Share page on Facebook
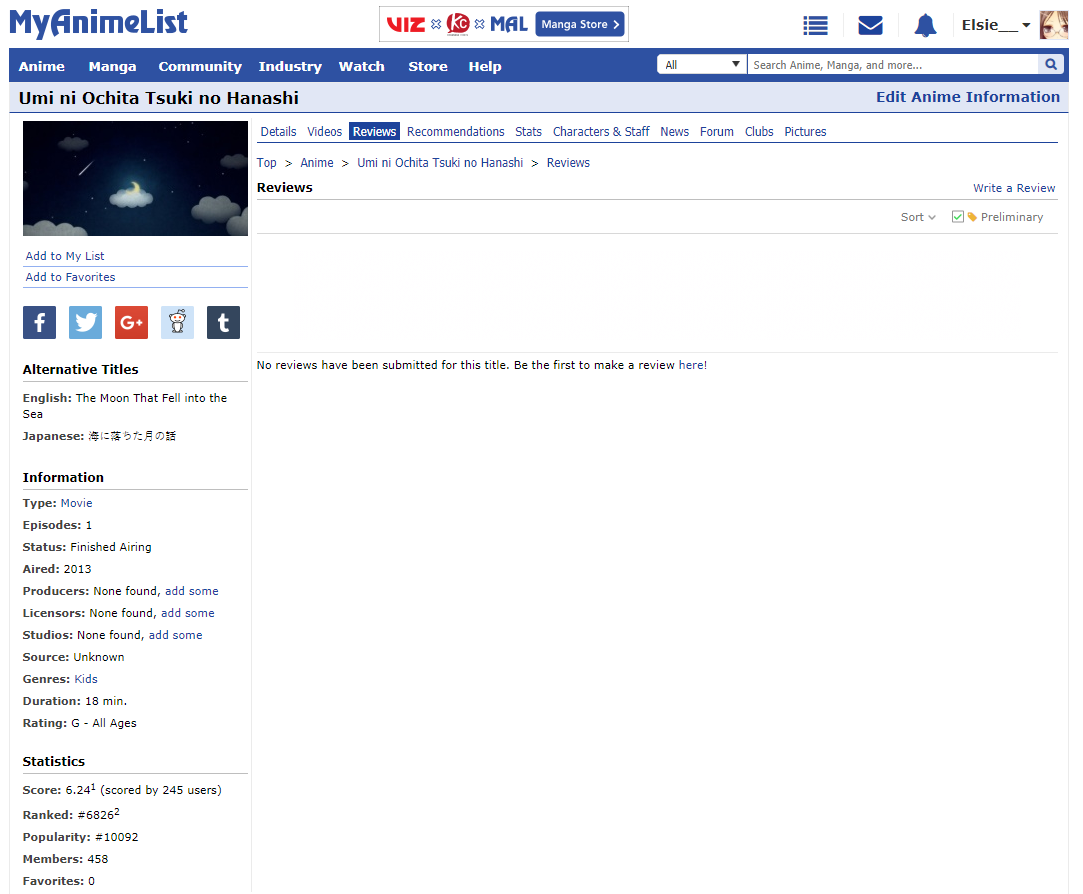1083x894 pixels. (x=39, y=322)
